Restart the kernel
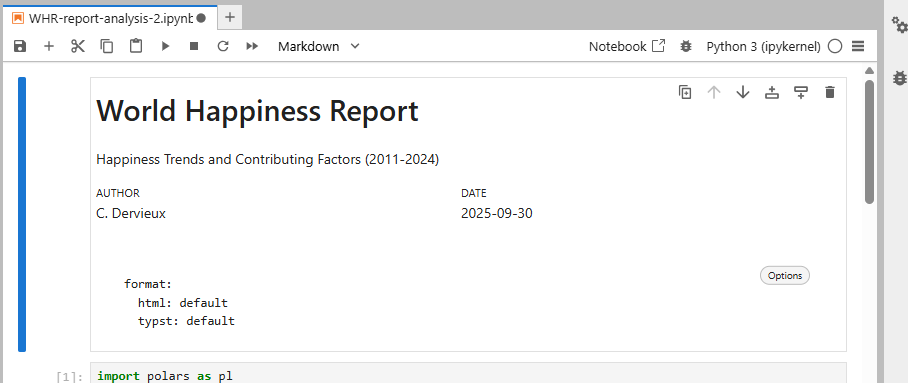The image size is (908, 383). (223, 46)
